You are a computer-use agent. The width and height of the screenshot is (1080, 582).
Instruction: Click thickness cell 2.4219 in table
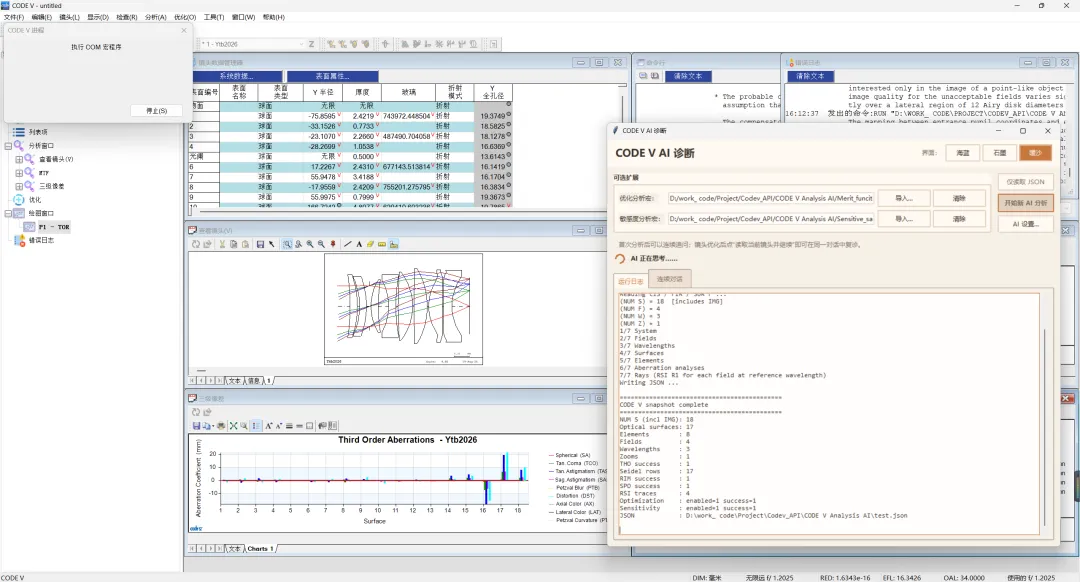click(x=363, y=116)
